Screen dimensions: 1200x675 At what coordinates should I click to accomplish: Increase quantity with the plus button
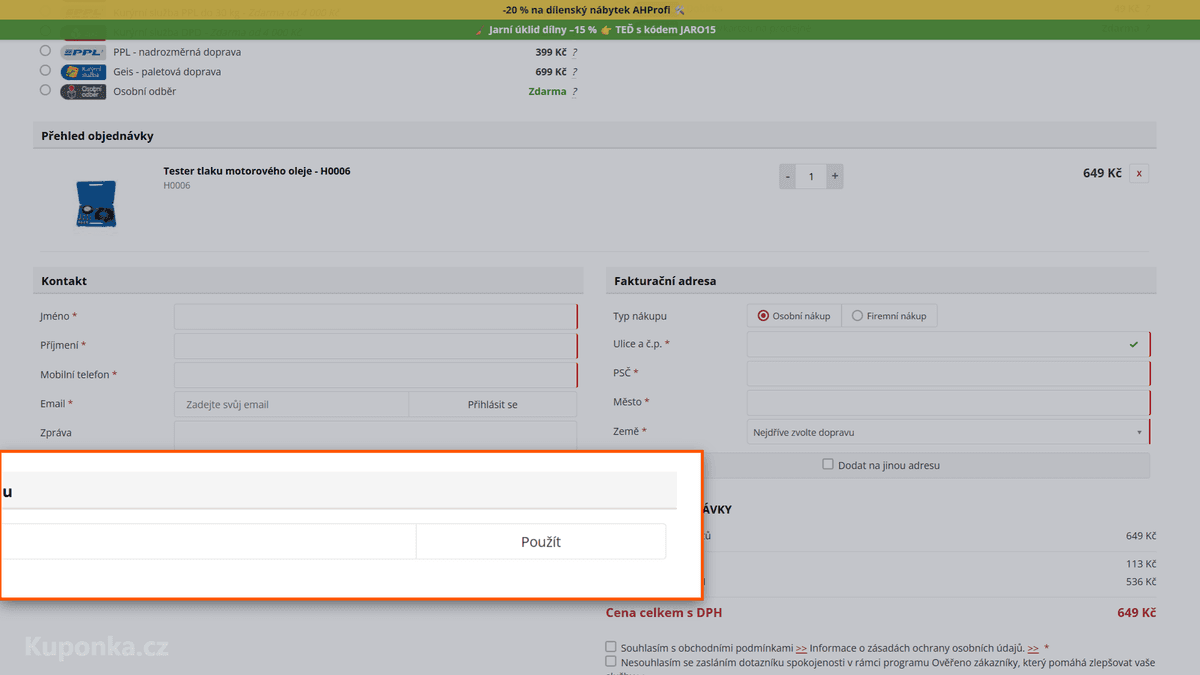tap(835, 176)
